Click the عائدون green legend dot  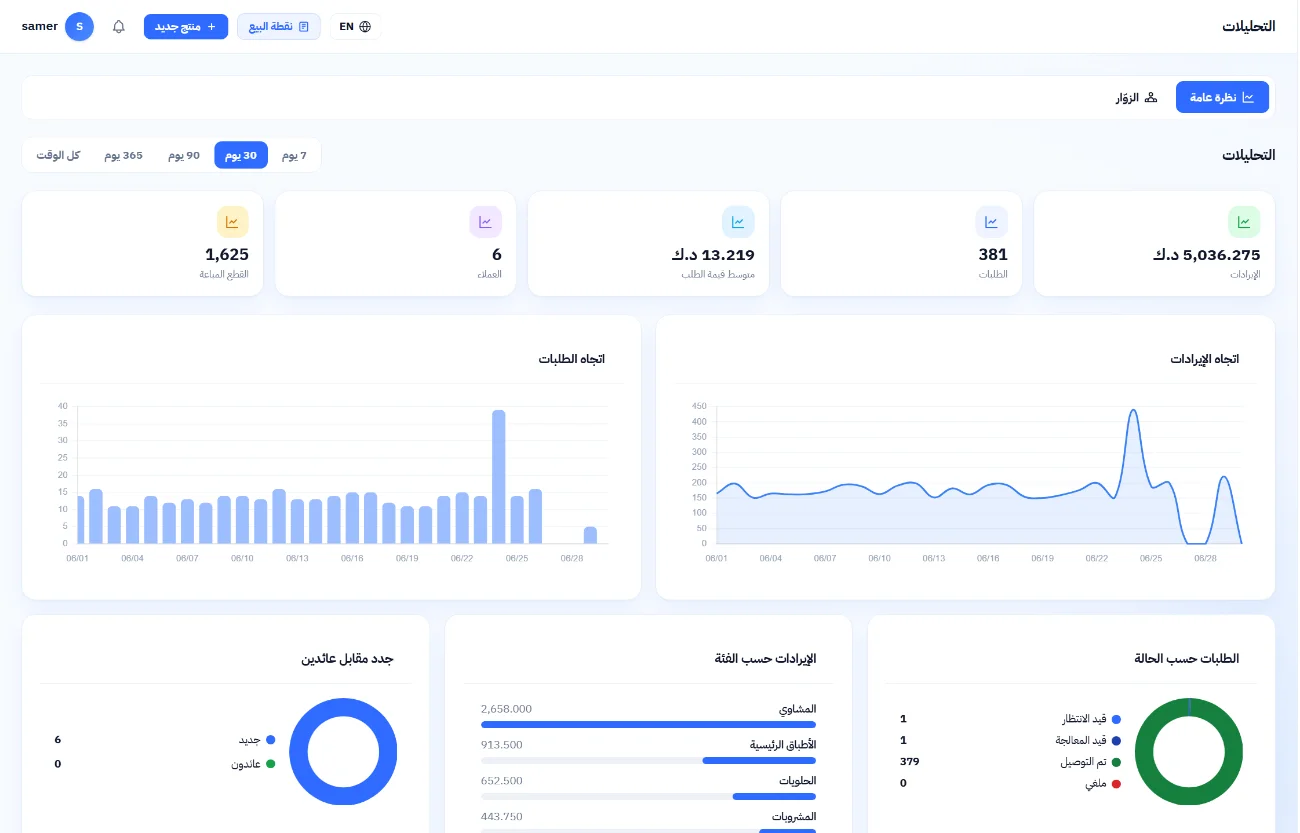(270, 764)
